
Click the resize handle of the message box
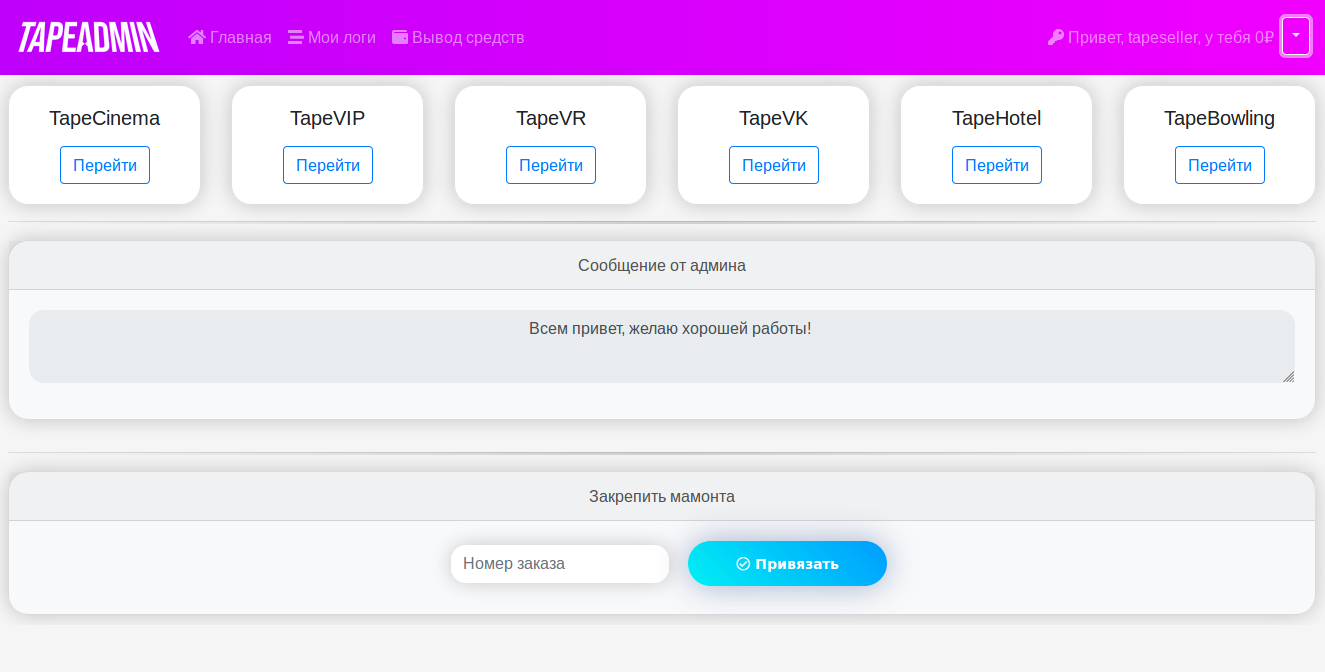point(1288,376)
